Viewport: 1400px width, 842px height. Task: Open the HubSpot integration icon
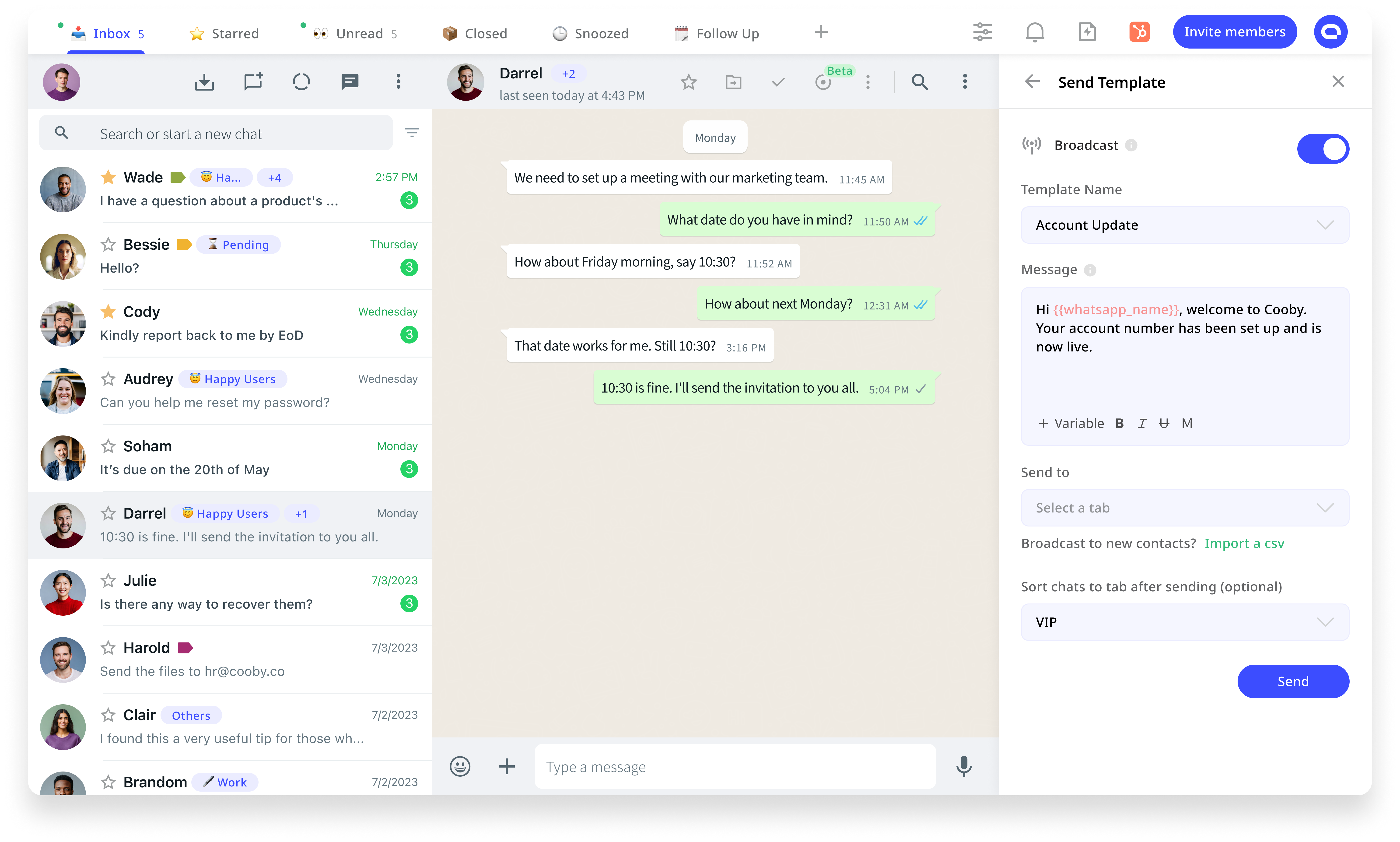[x=1139, y=32]
